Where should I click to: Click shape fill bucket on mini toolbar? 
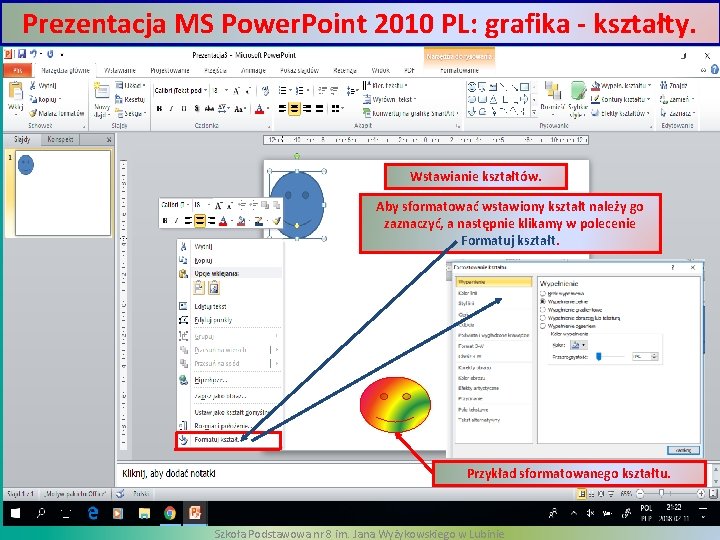[x=242, y=221]
